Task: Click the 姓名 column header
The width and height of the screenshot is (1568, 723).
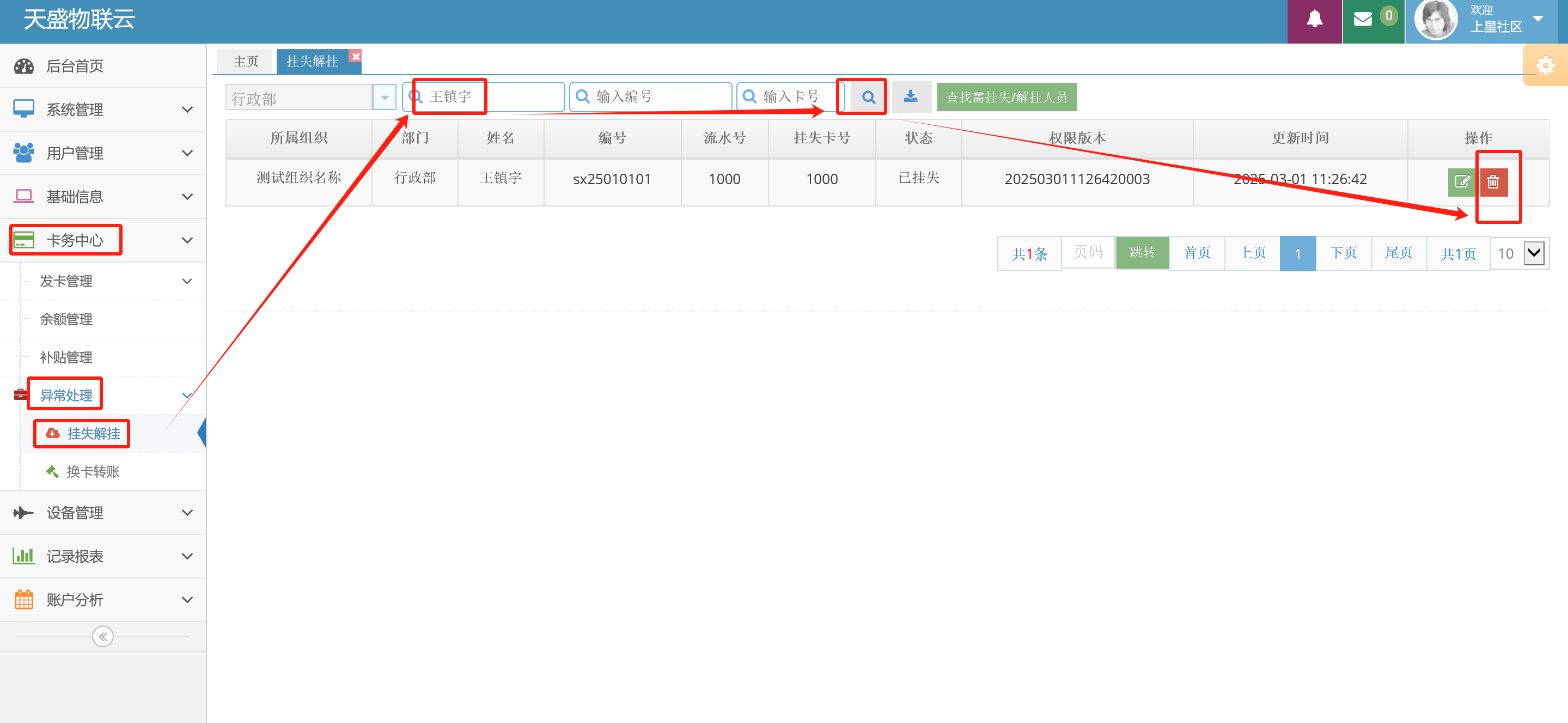Action: [501, 138]
